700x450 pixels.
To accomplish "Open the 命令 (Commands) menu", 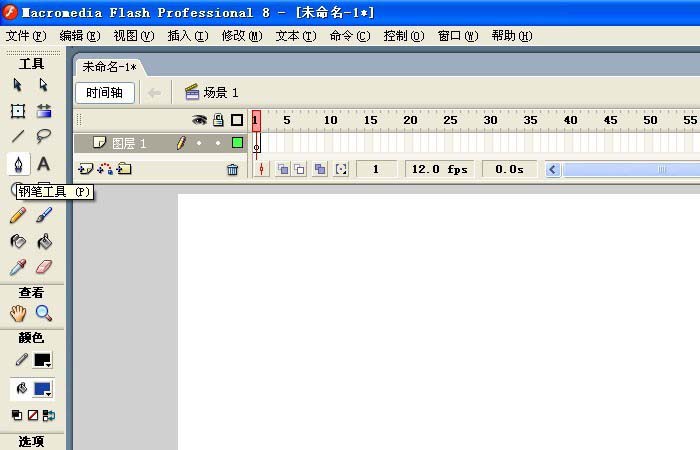I will [350, 36].
